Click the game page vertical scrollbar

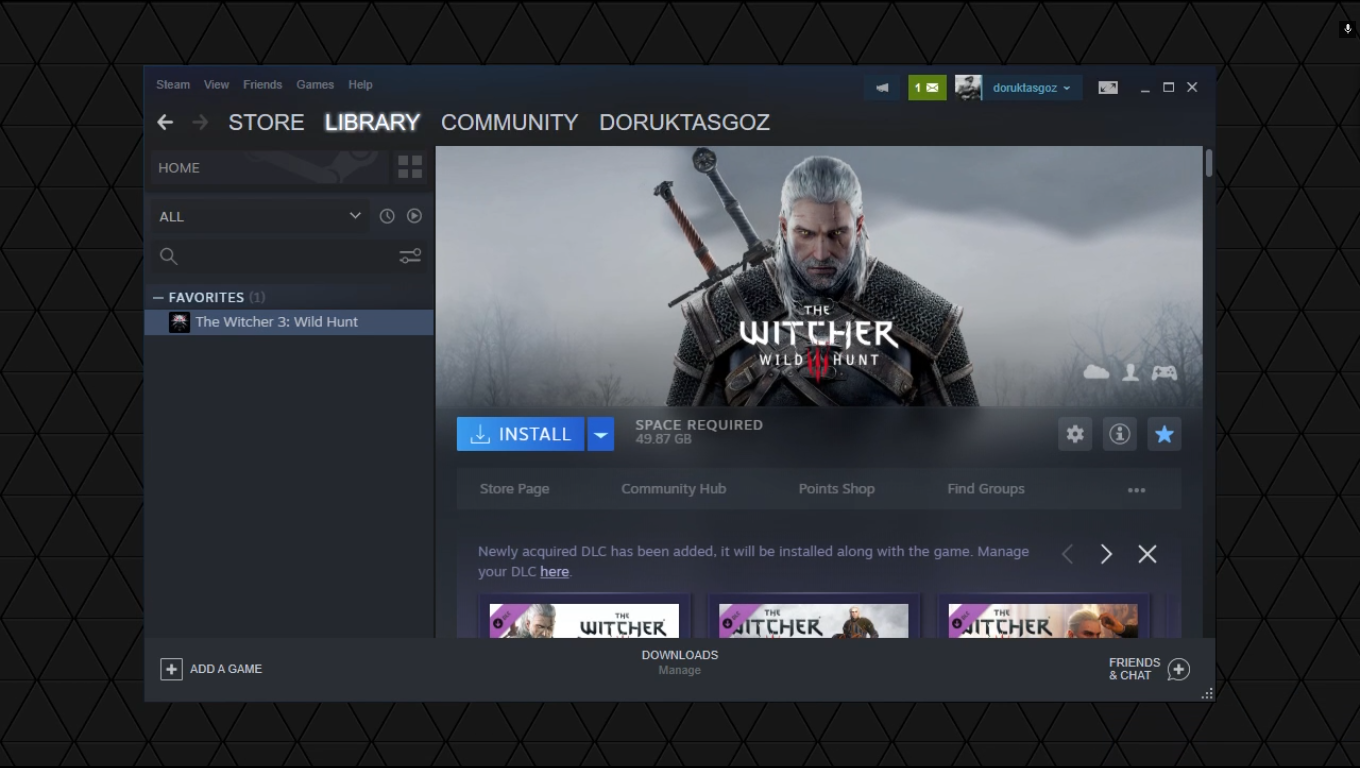(x=1209, y=163)
